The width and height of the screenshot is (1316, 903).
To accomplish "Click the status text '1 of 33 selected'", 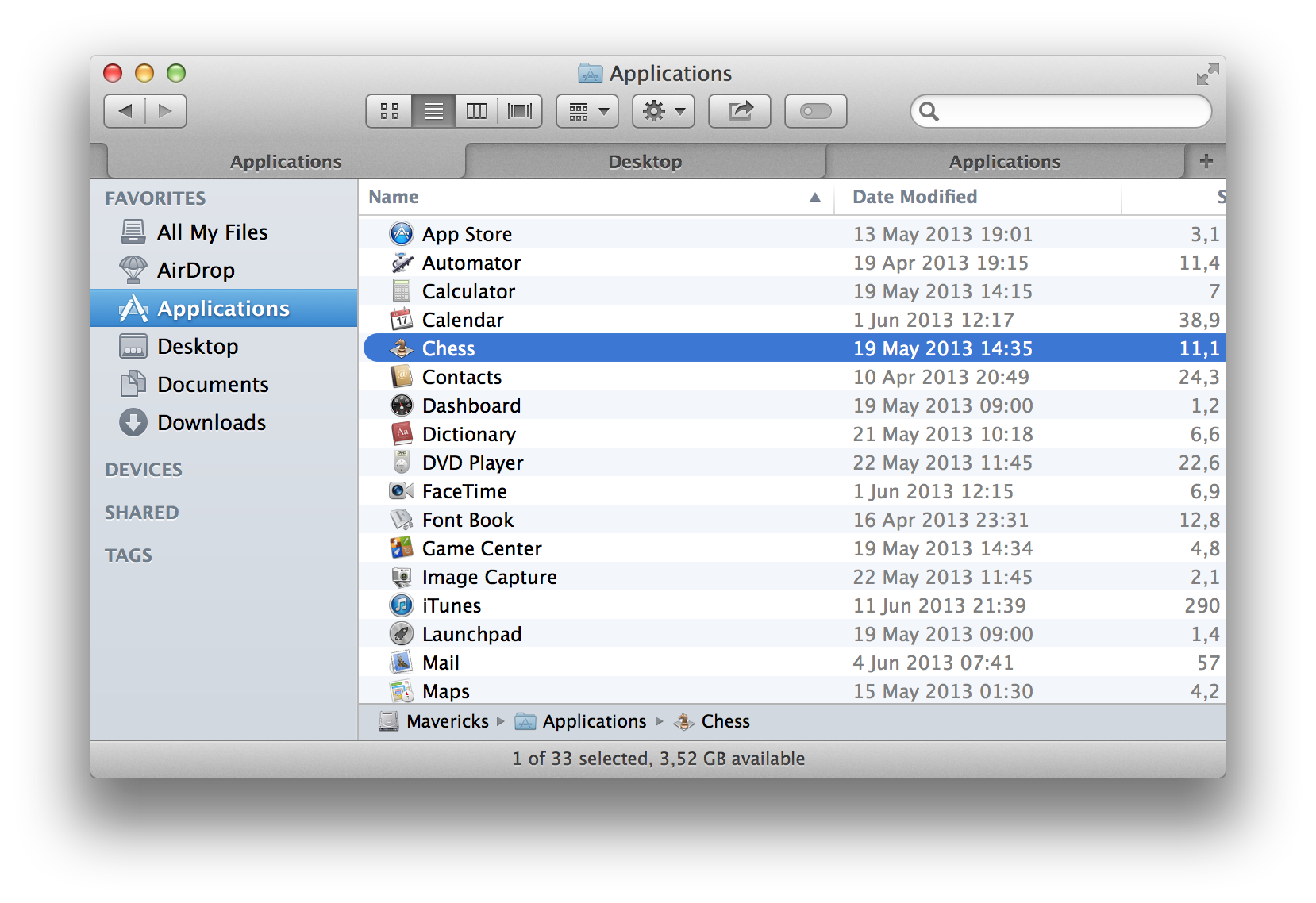I will pyautogui.click(x=581, y=759).
